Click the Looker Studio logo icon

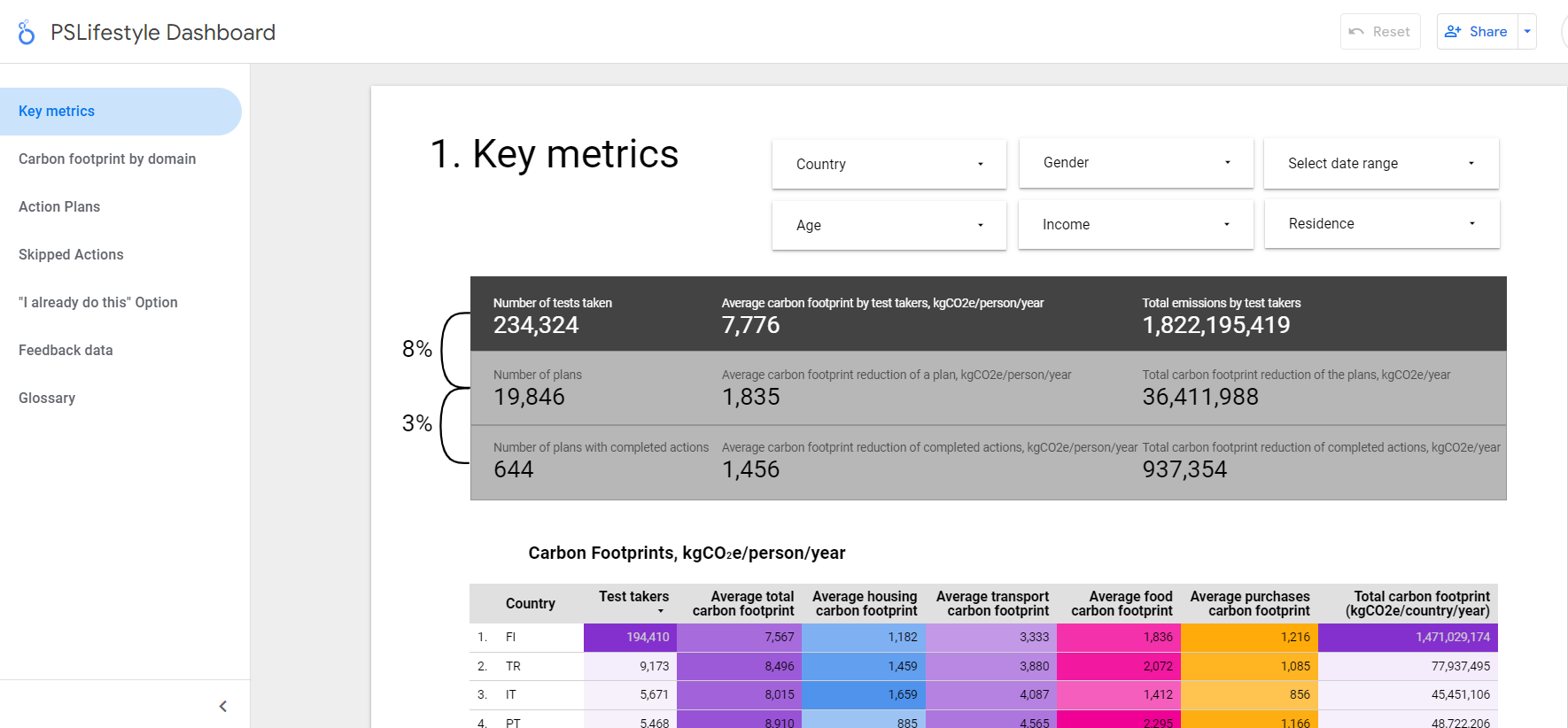[27, 33]
